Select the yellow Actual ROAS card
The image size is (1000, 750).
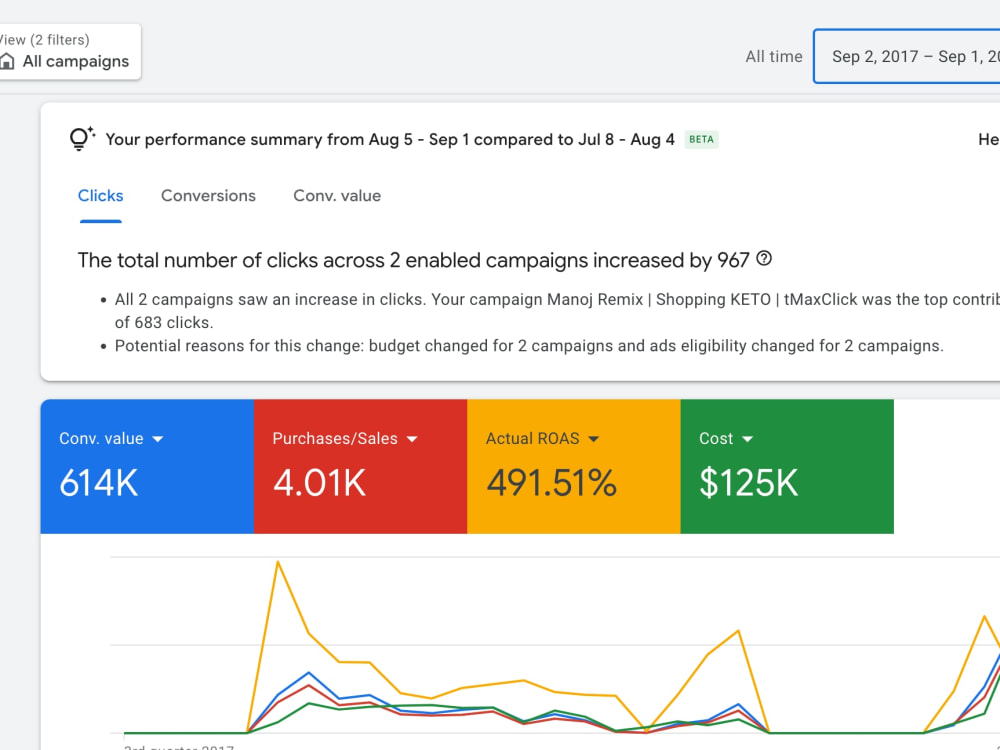coord(574,466)
